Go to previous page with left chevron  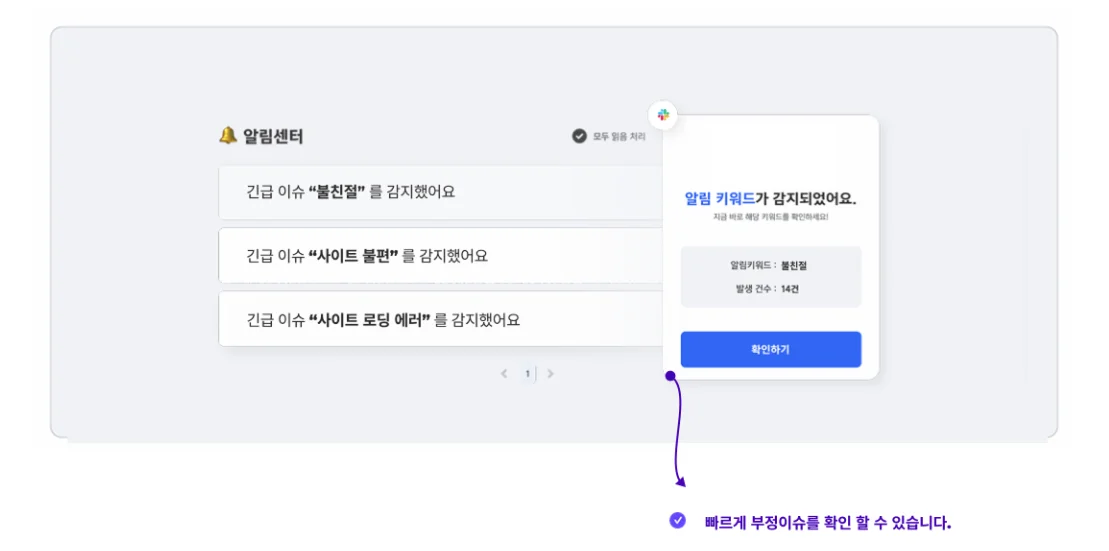(x=504, y=374)
